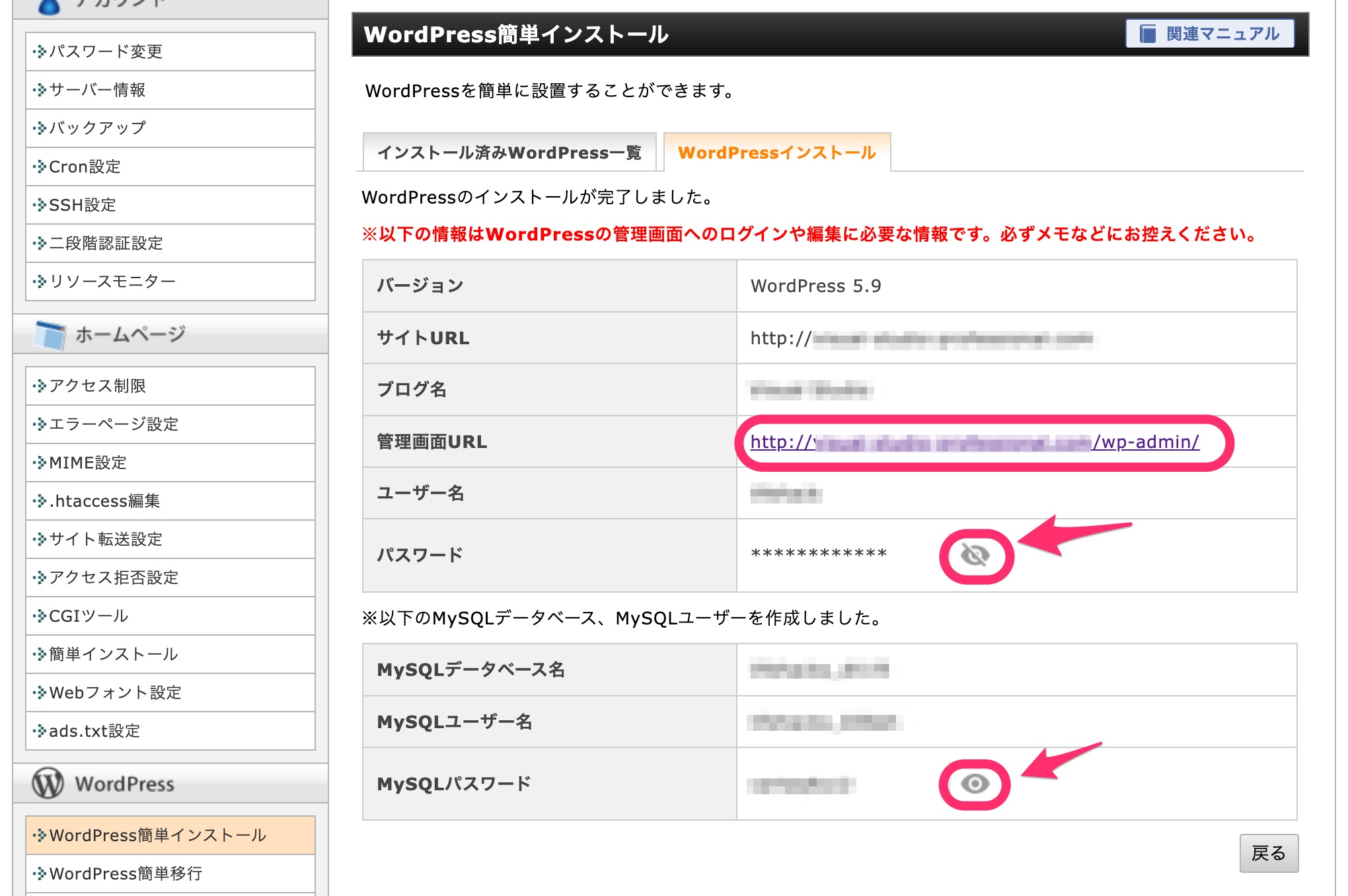
Task: Click the arrow bullet beside WordPress簡単移行
Action: (x=40, y=874)
